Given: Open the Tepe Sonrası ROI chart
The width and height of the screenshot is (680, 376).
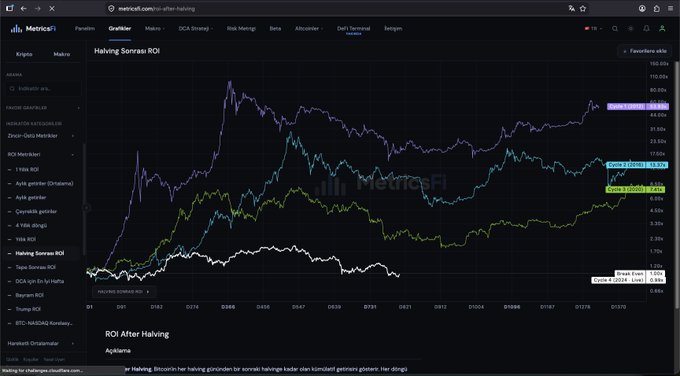Looking at the screenshot, I should (x=36, y=267).
